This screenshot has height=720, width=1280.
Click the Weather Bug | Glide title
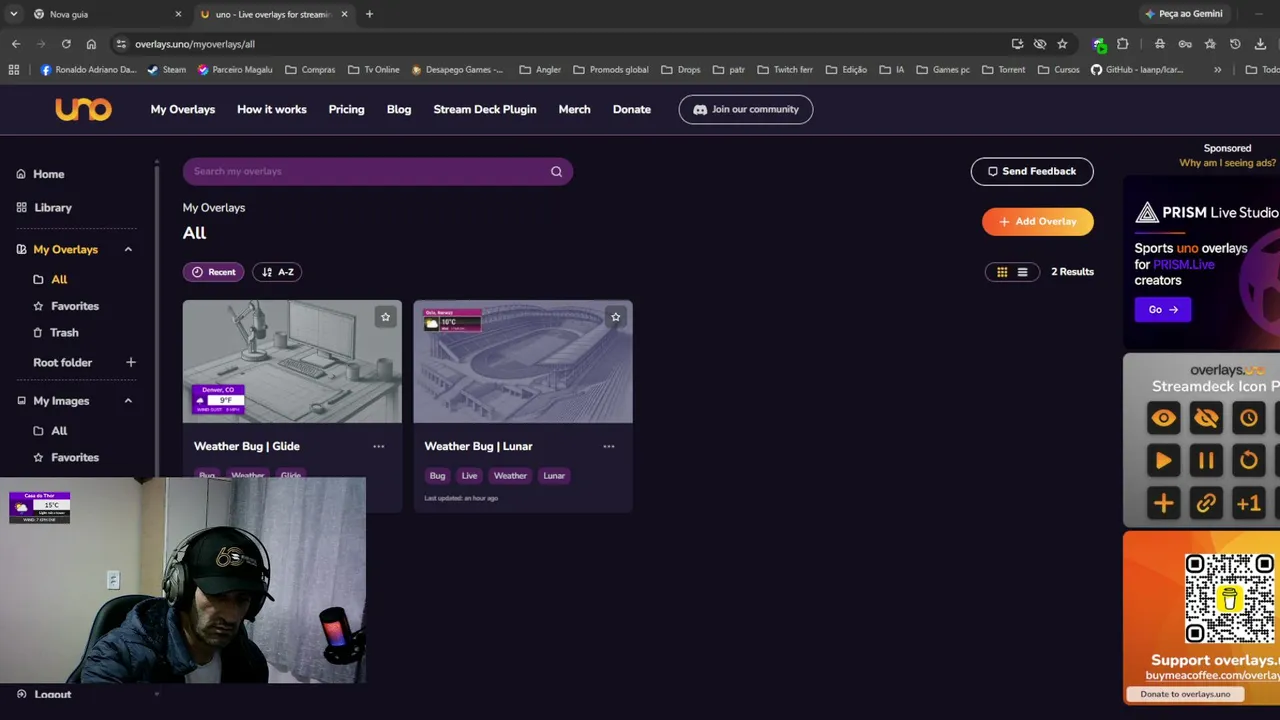coord(247,446)
